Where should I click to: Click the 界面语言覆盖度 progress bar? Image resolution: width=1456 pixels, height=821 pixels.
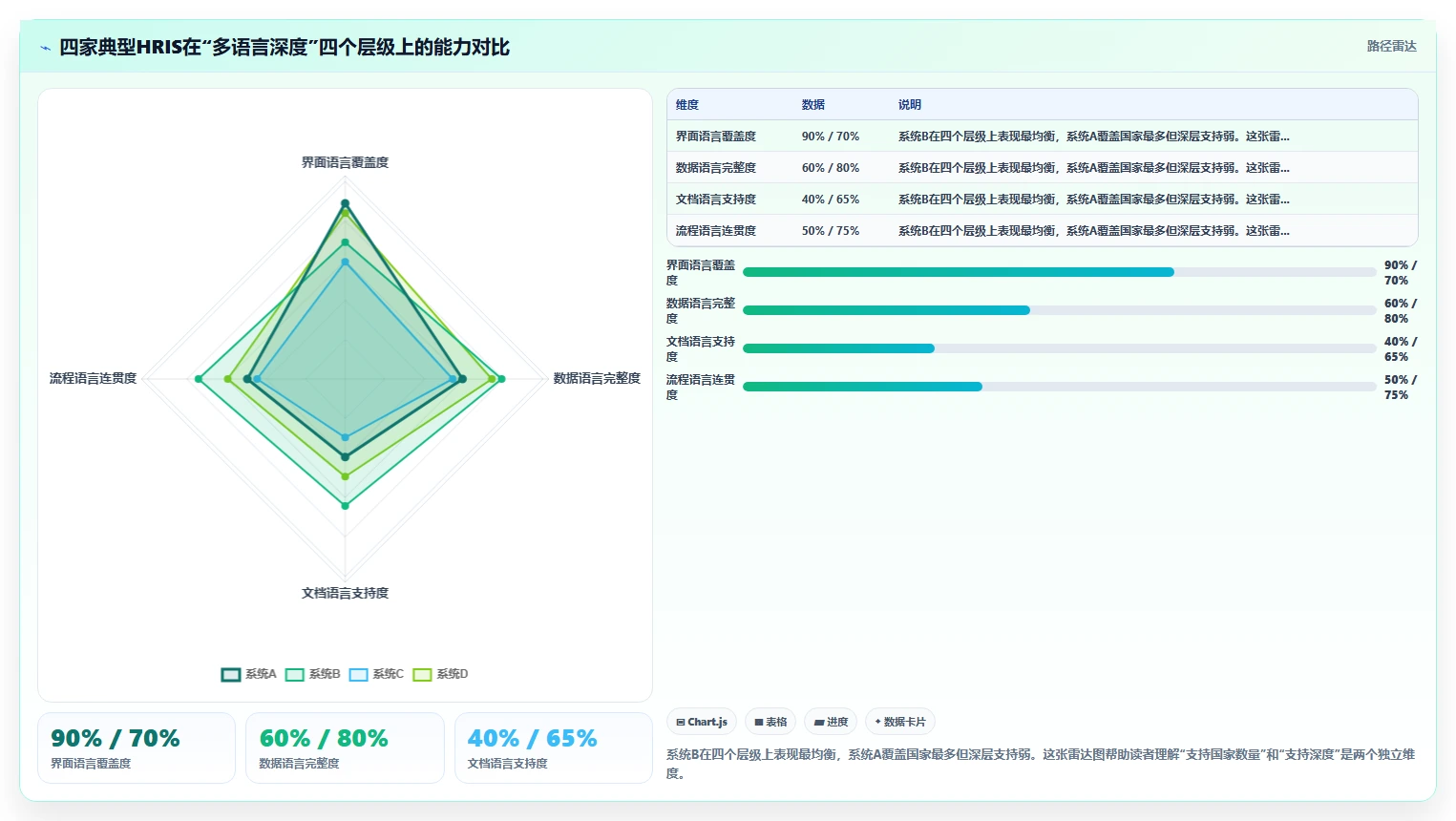pyautogui.click(x=1060, y=272)
